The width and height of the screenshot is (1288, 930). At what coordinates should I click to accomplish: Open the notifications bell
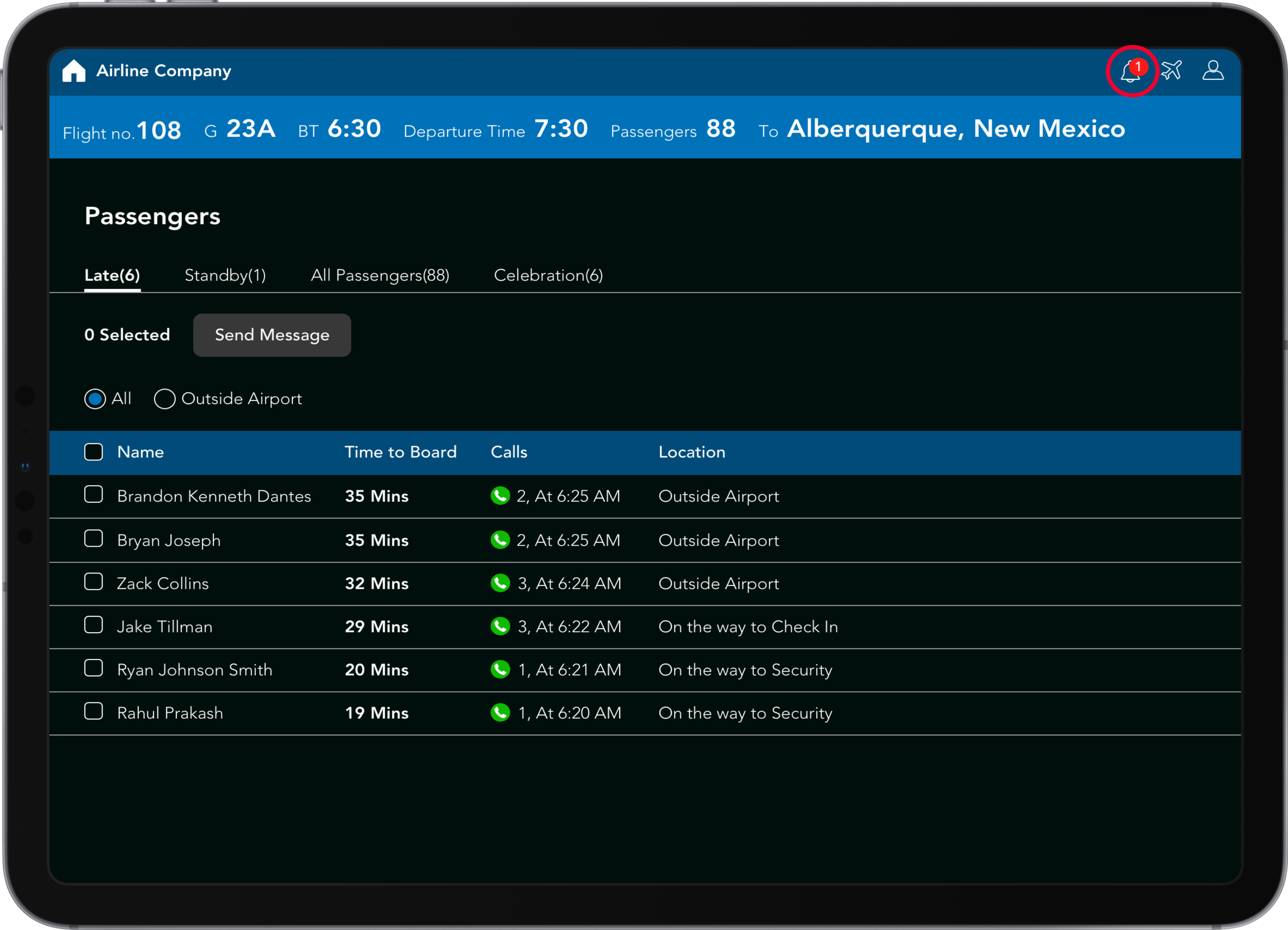[1131, 72]
